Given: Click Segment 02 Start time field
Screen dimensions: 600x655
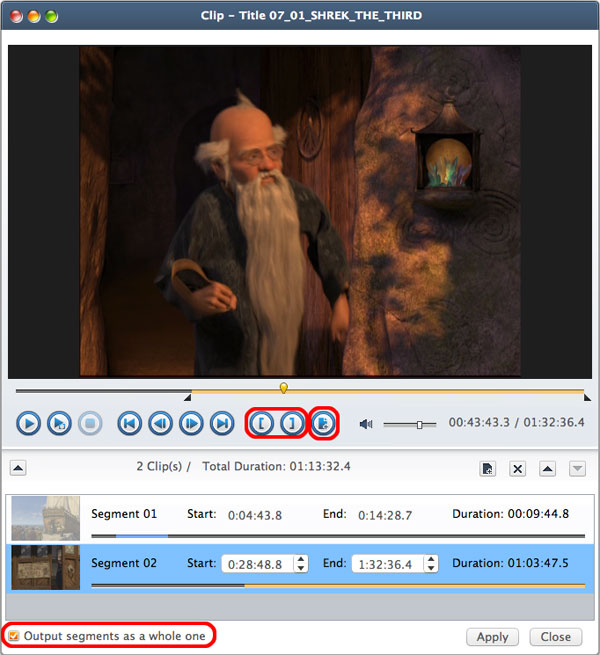Looking at the screenshot, I should pos(257,564).
